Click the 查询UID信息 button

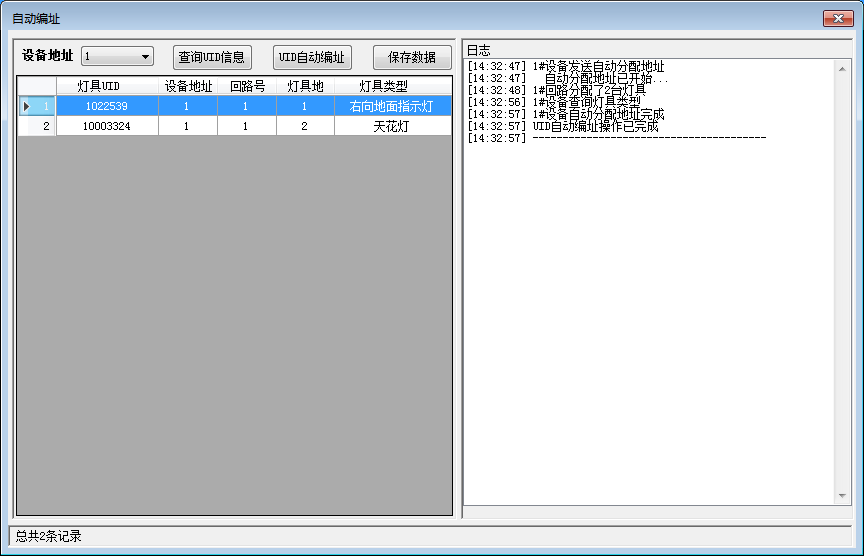211,57
